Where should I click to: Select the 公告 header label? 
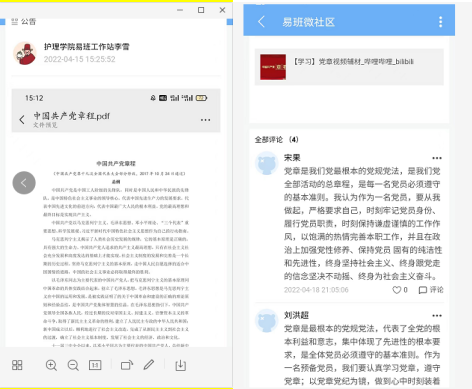pos(28,22)
